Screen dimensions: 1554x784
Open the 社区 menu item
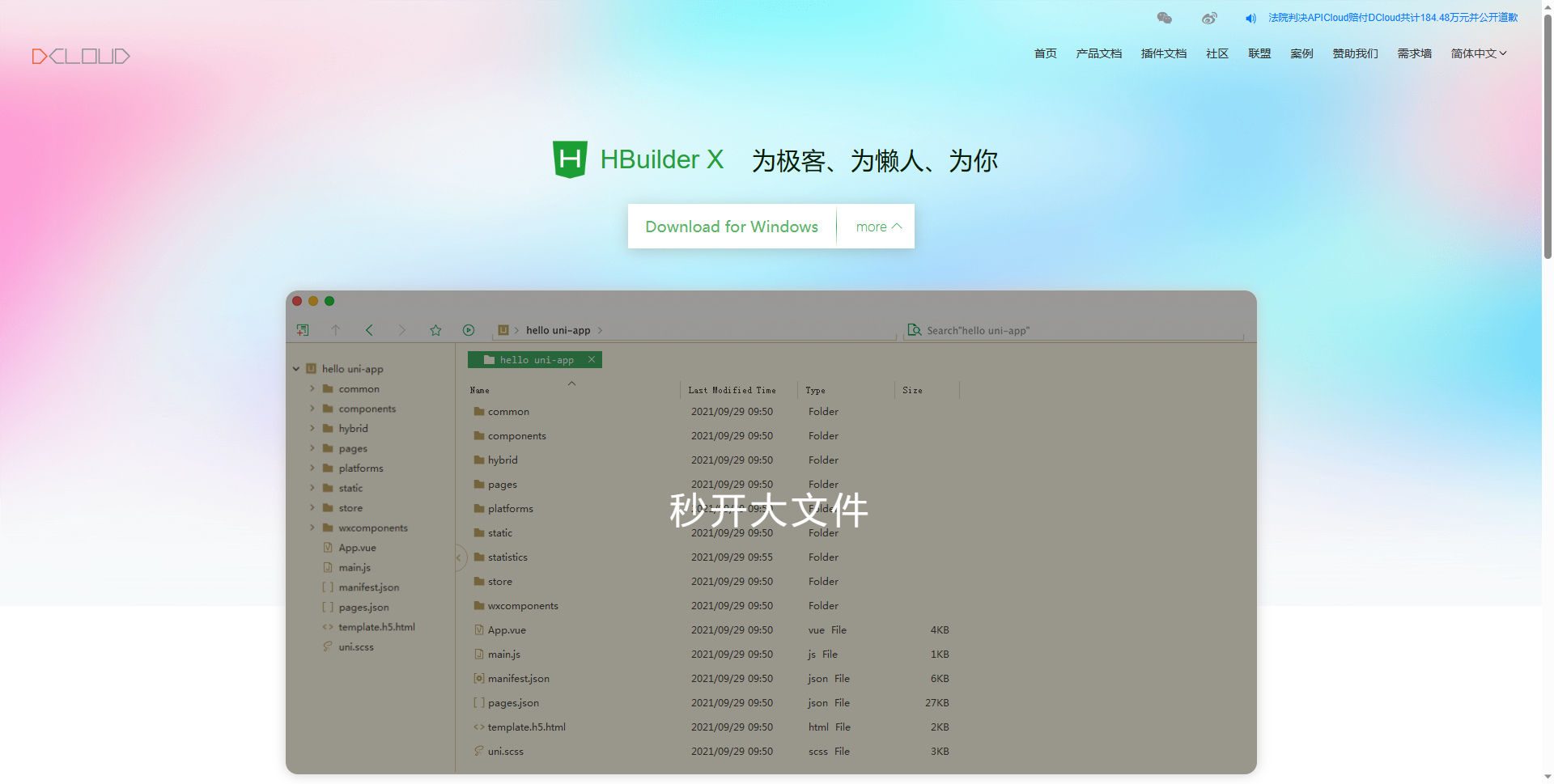pos(1216,53)
